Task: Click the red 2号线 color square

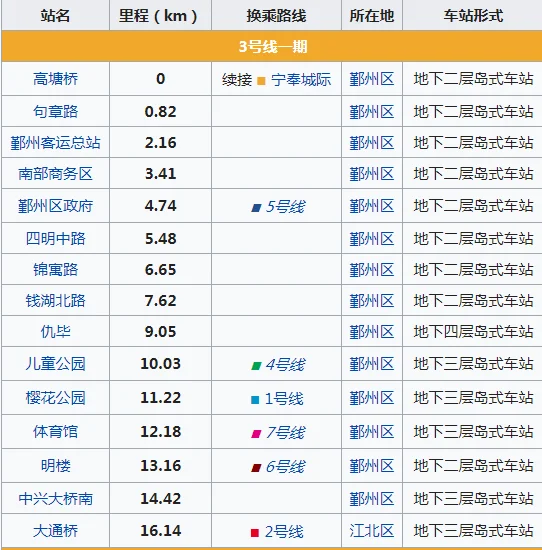Action: [255, 533]
